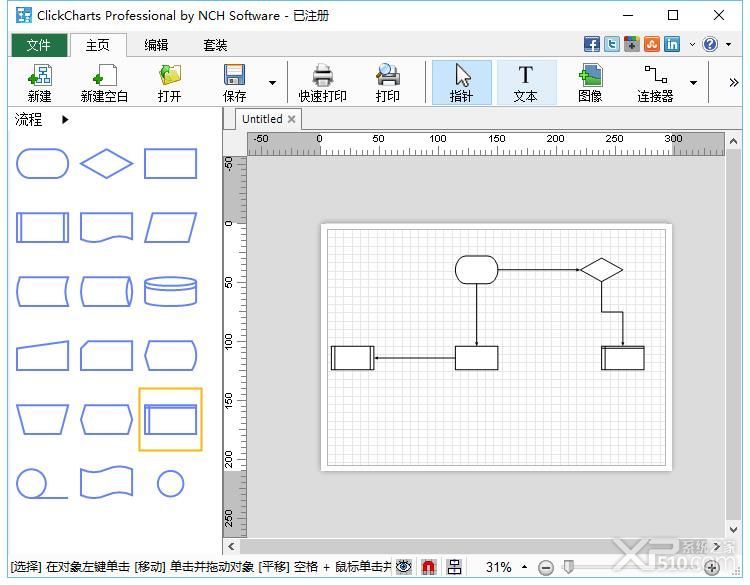Switch to the 编辑 tab
Image resolution: width=750 pixels, height=585 pixels.
[x=156, y=45]
